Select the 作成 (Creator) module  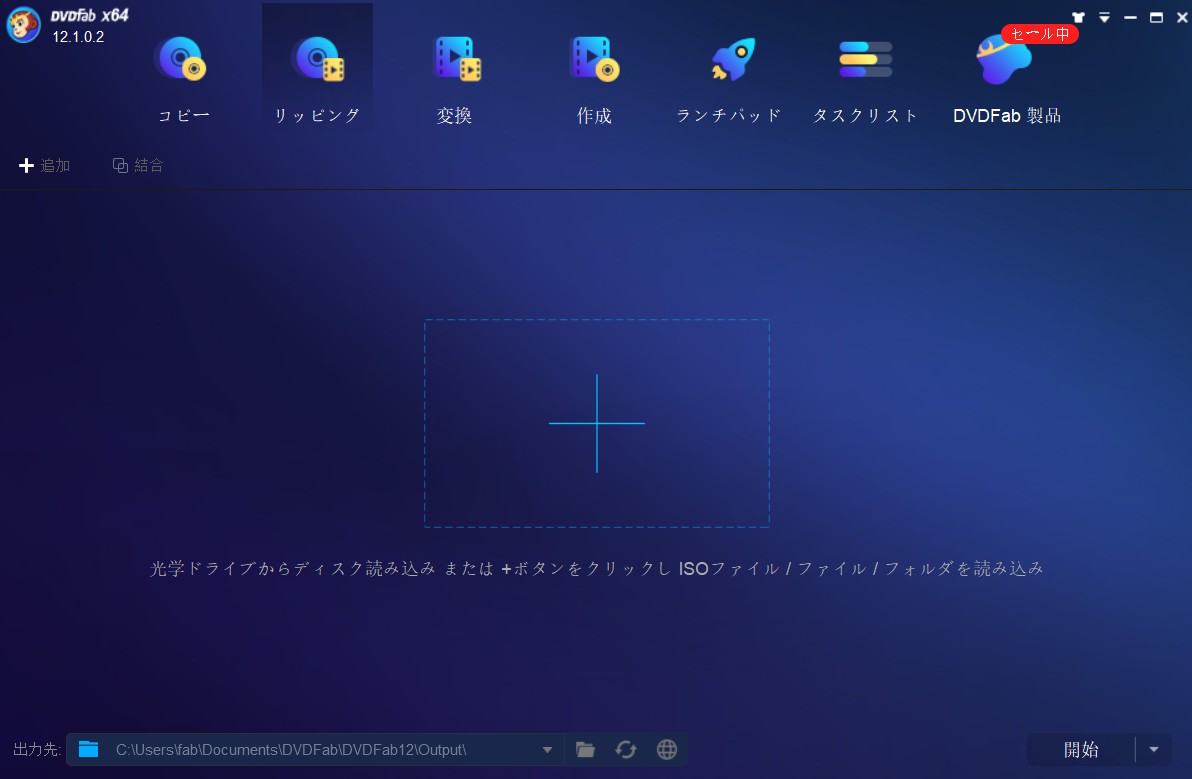point(594,79)
